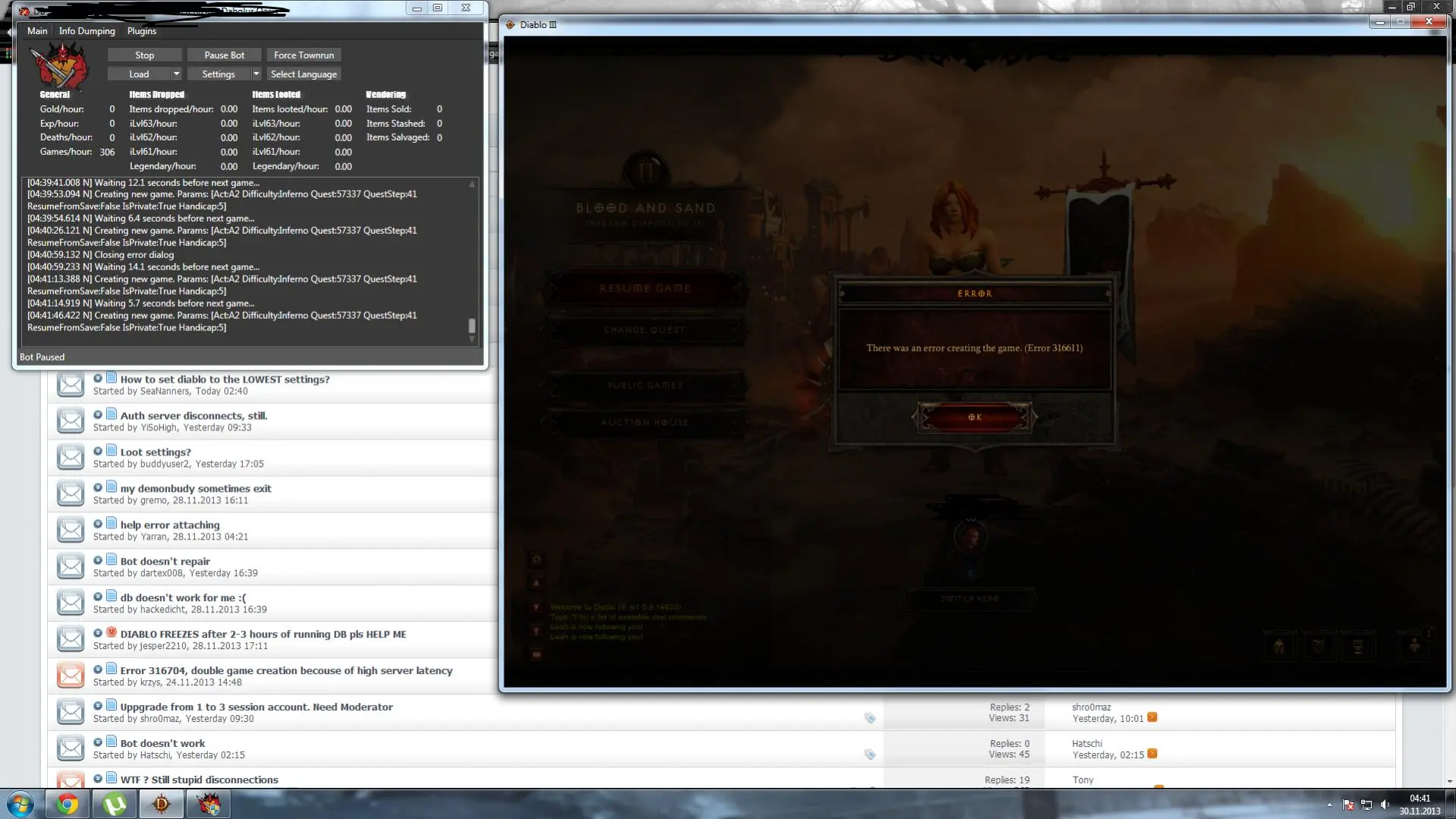The height and width of the screenshot is (819, 1456).
Task: Open 'Loot settings?' forum thread
Action: point(156,452)
